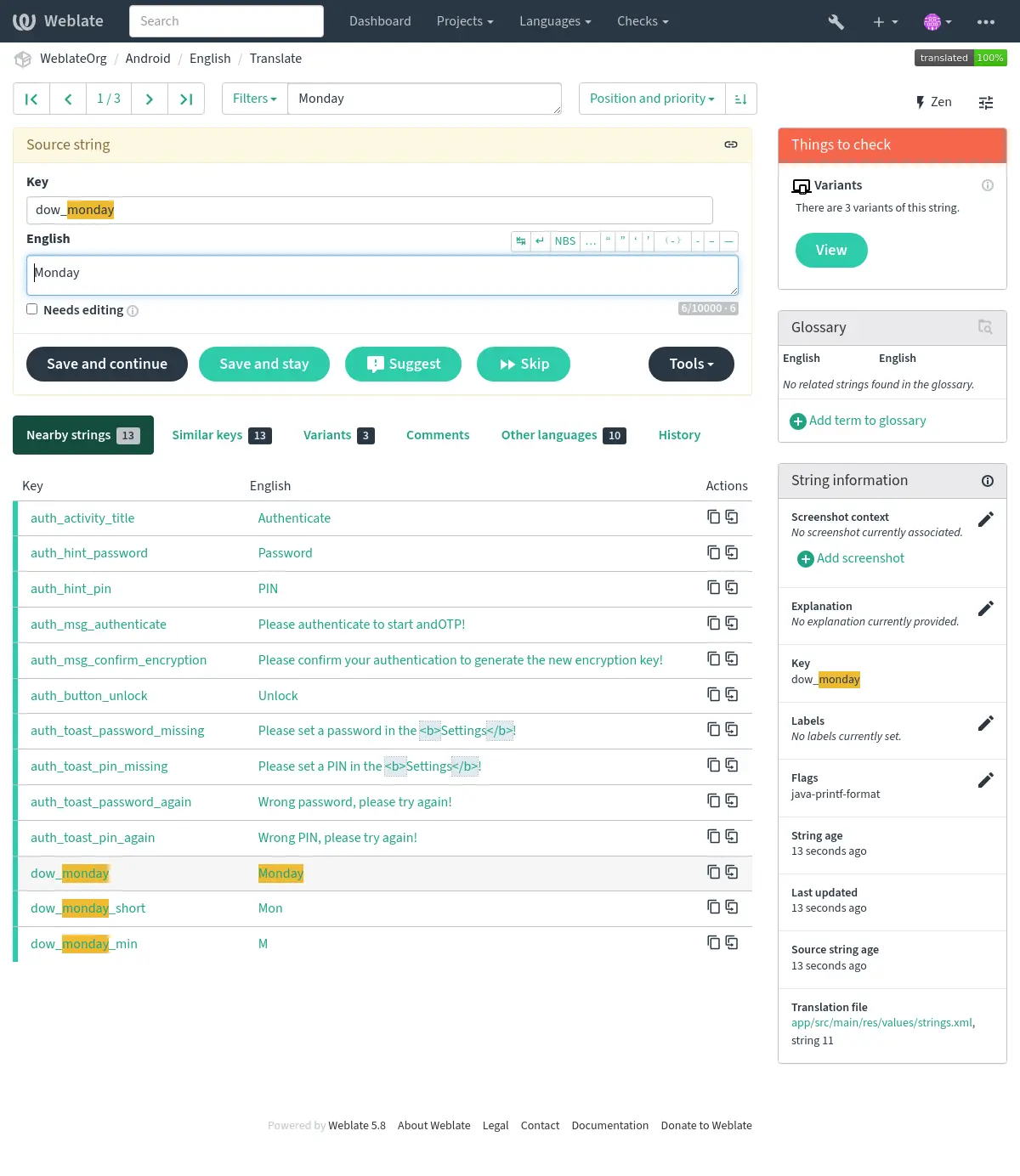Open translation settings sliders icon

986,102
